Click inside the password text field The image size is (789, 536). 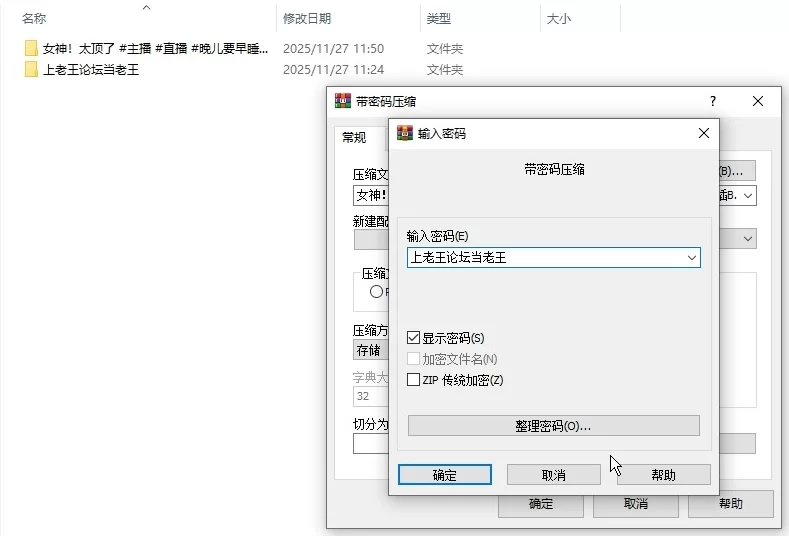[540, 258]
